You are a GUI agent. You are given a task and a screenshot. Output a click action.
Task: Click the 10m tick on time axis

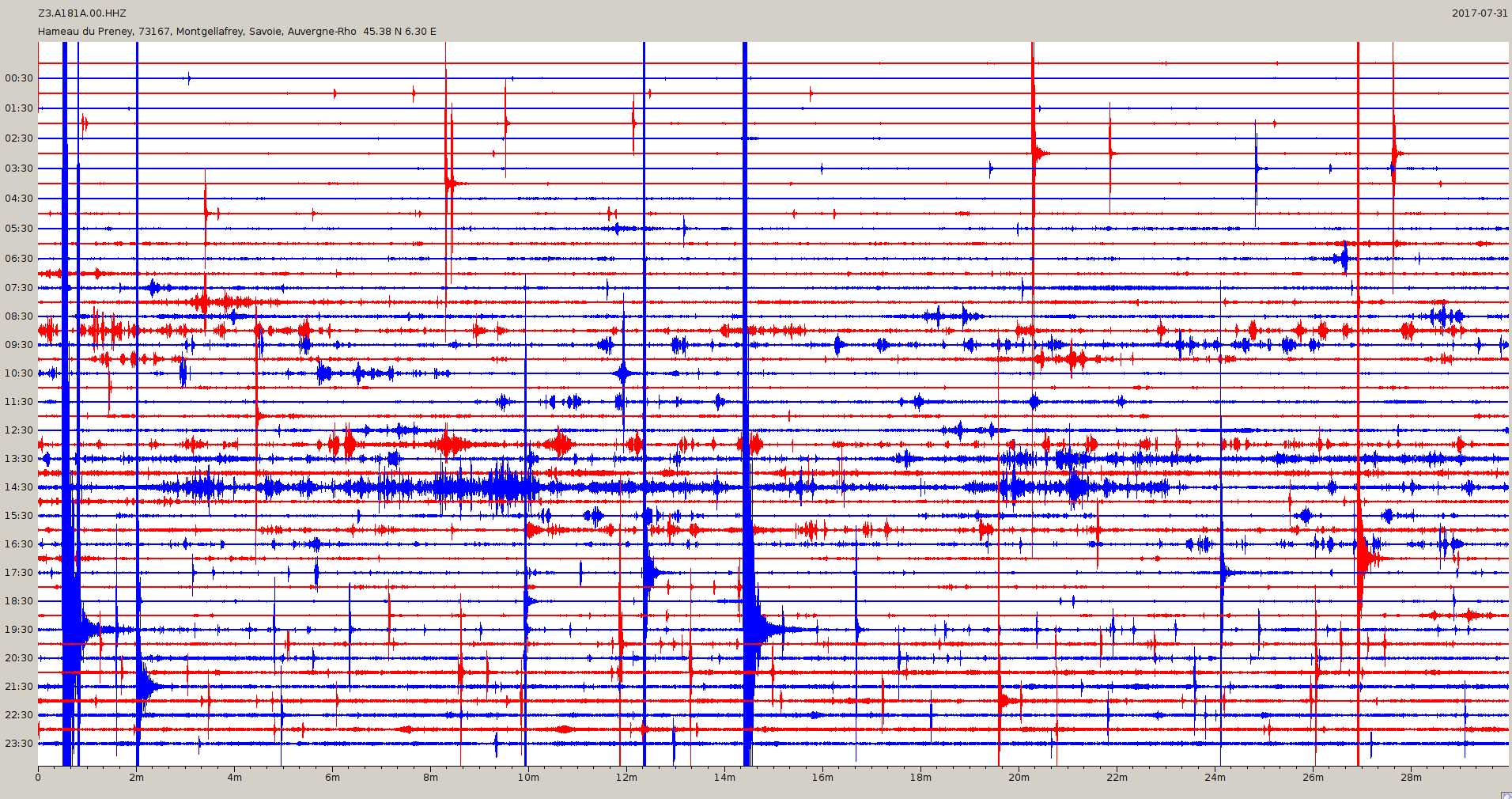pyautogui.click(x=528, y=778)
